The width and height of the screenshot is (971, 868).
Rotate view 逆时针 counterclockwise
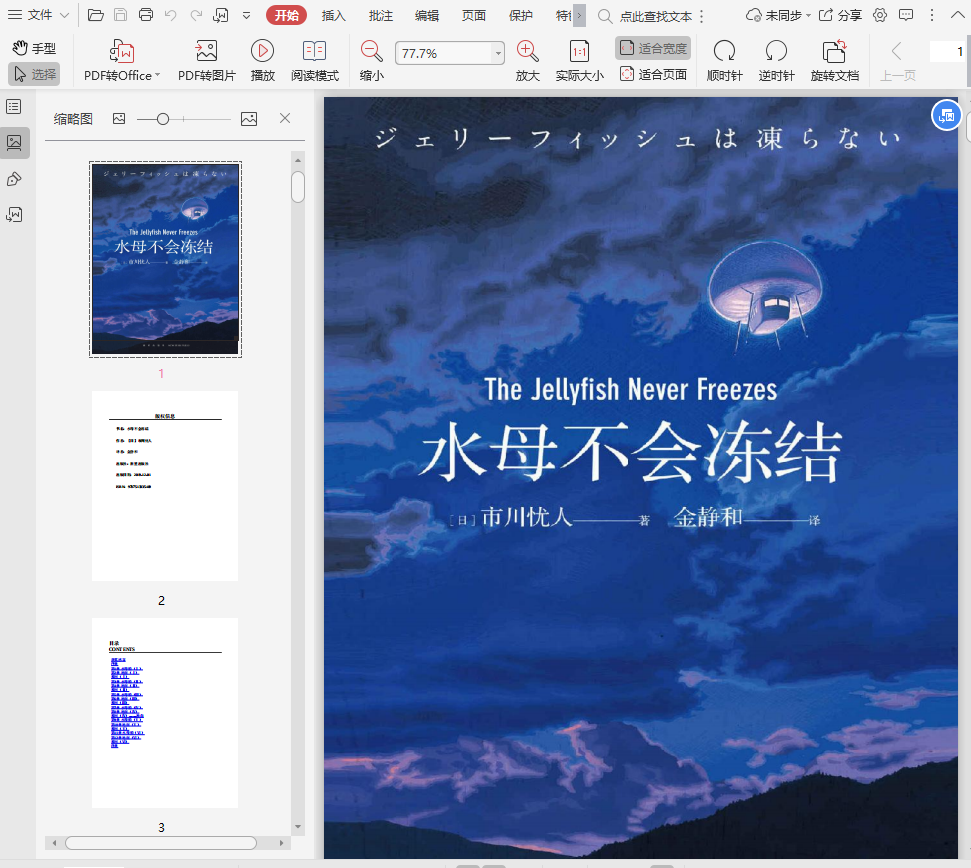coord(777,60)
